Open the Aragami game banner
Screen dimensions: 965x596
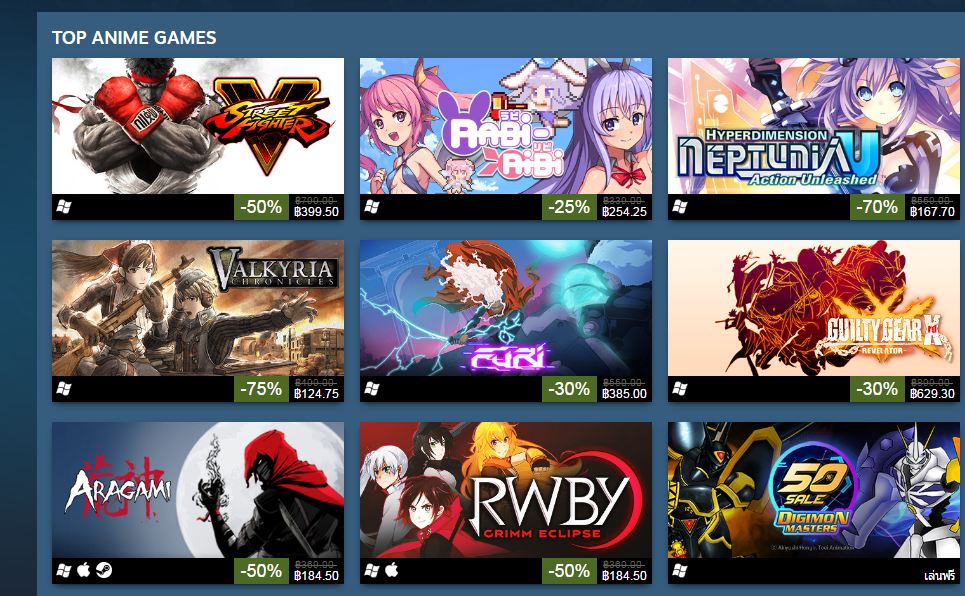198,490
